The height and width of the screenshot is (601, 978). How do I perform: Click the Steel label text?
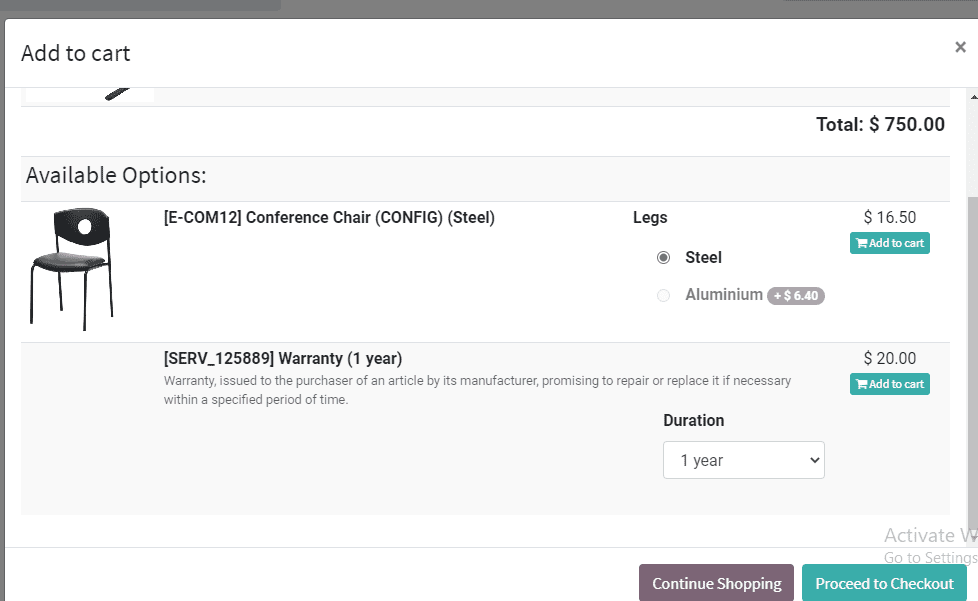[x=703, y=257]
